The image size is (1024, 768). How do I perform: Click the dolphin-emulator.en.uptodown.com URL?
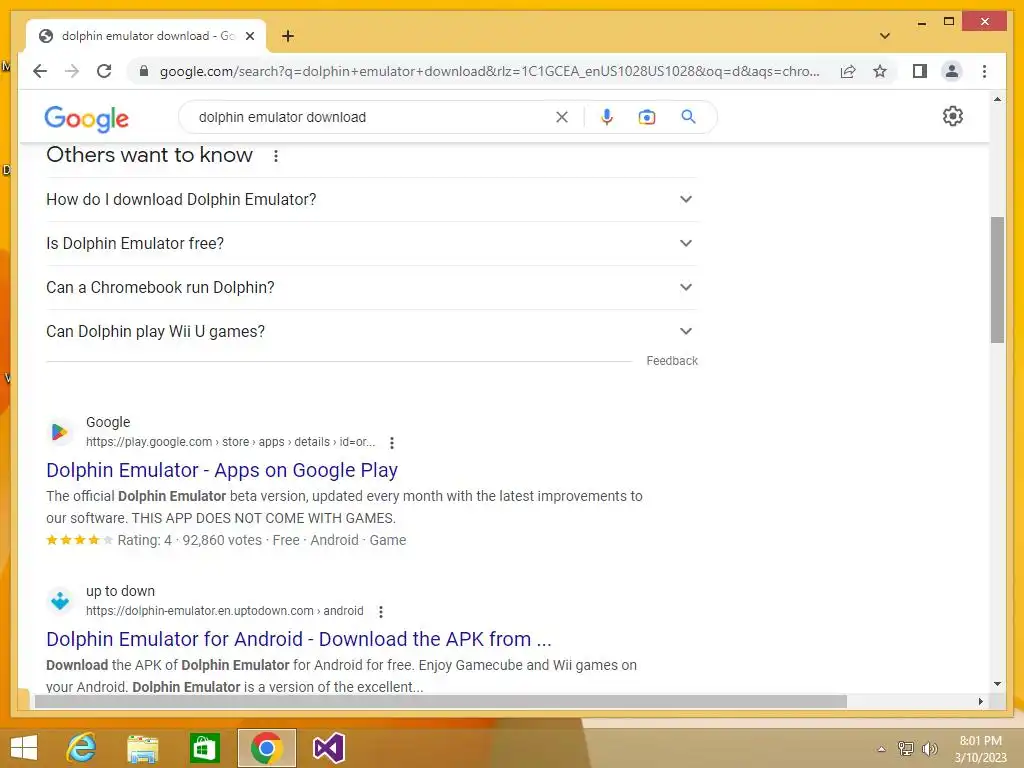[225, 611]
